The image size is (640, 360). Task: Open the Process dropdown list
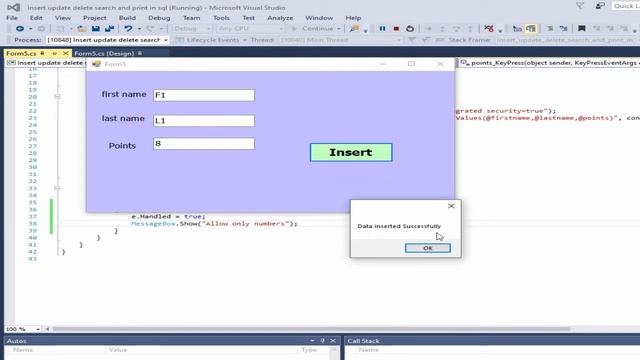point(166,40)
